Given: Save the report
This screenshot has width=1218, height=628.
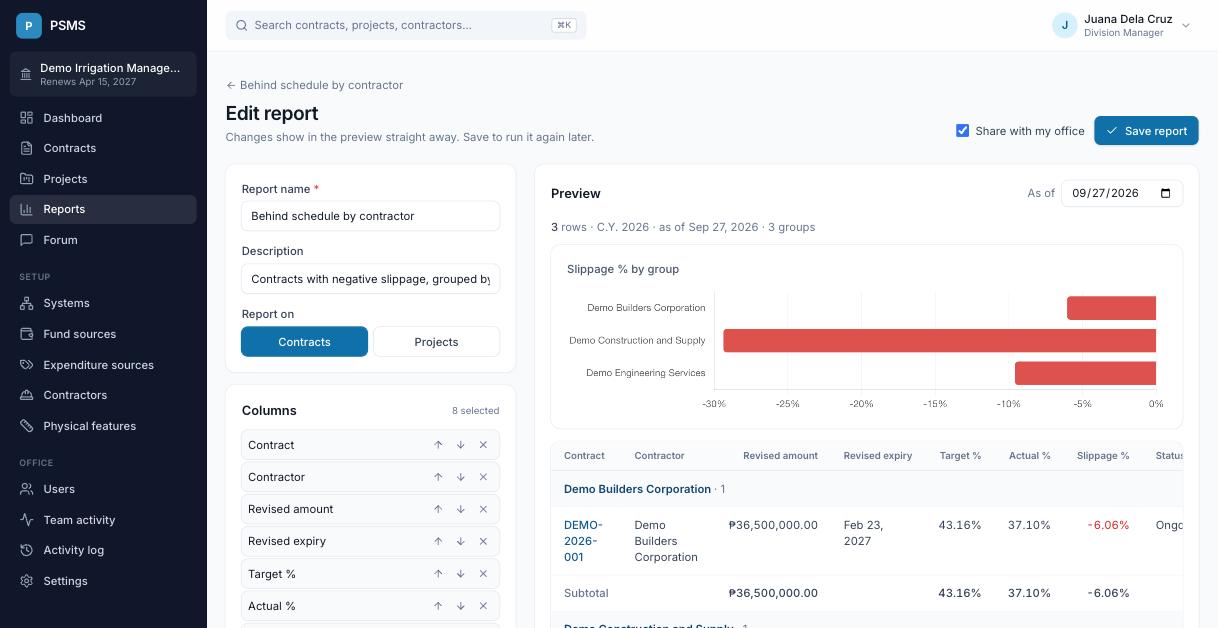Looking at the screenshot, I should coord(1146,131).
